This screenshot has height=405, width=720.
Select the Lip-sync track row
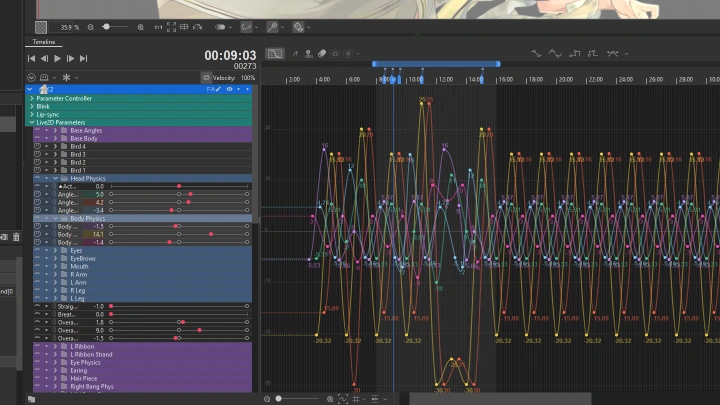pyautogui.click(x=50, y=114)
